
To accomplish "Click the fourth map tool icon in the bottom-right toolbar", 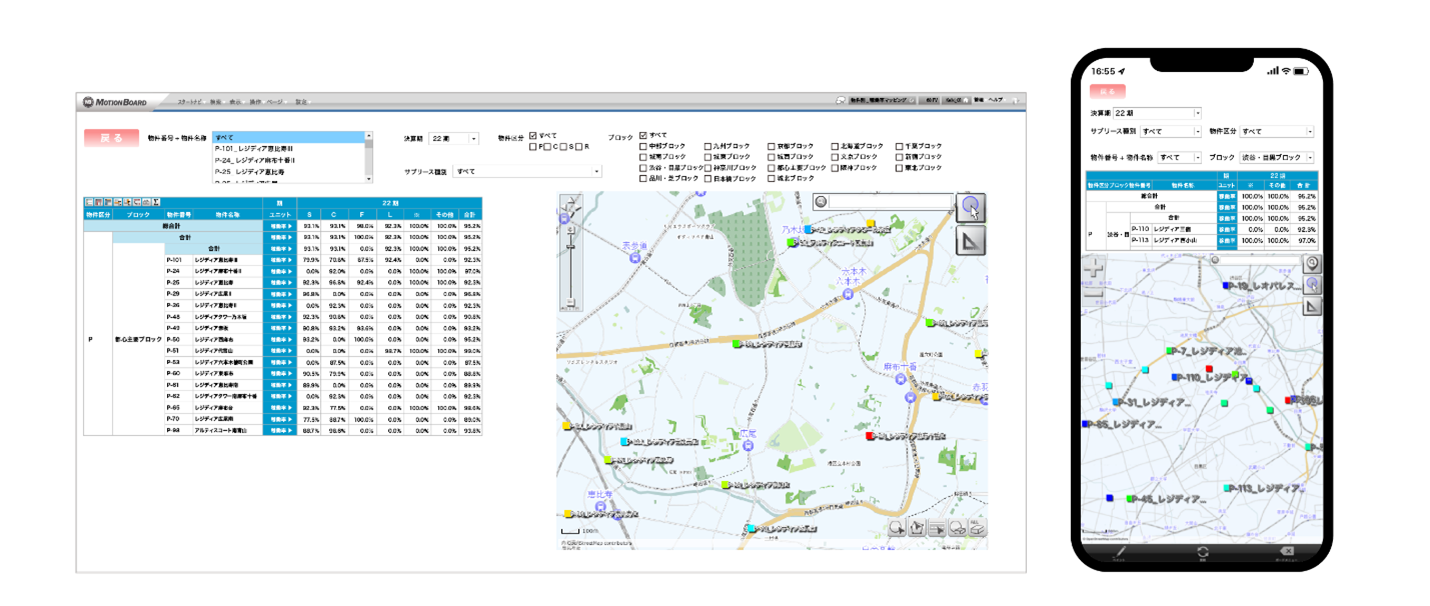I will point(957,528).
